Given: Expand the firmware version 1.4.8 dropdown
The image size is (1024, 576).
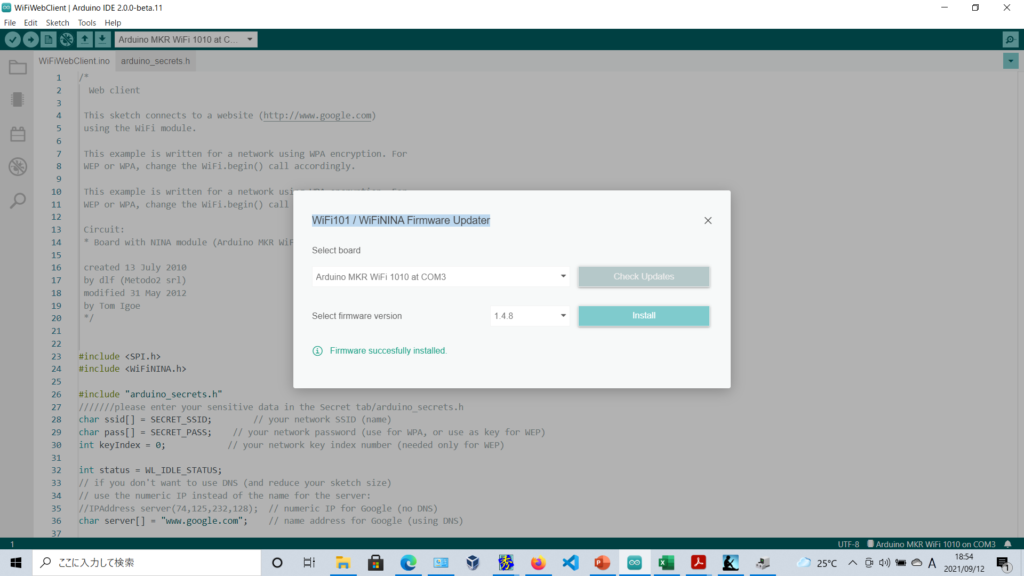Looking at the screenshot, I should [x=530, y=316].
